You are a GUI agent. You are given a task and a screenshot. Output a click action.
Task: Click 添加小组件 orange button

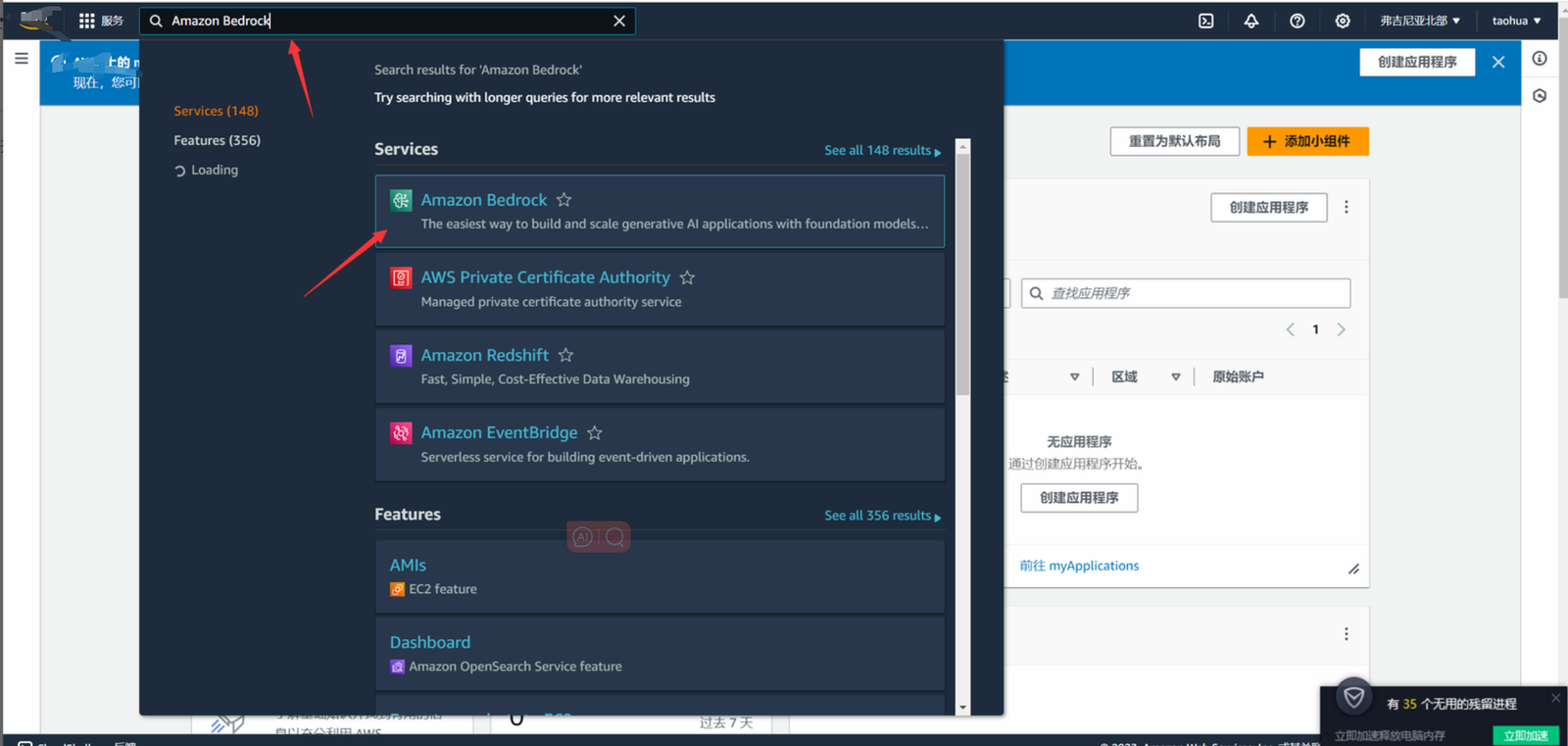click(x=1307, y=141)
